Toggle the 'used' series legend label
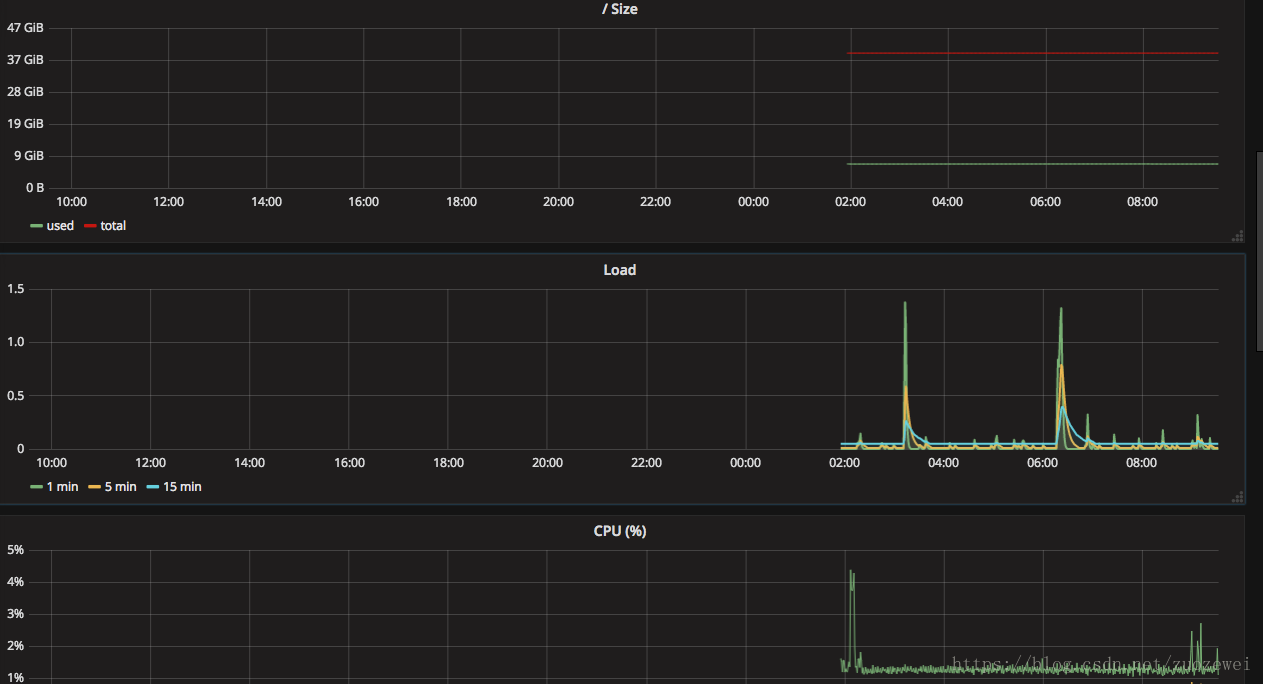Screen dimensions: 1263x684 coord(60,226)
